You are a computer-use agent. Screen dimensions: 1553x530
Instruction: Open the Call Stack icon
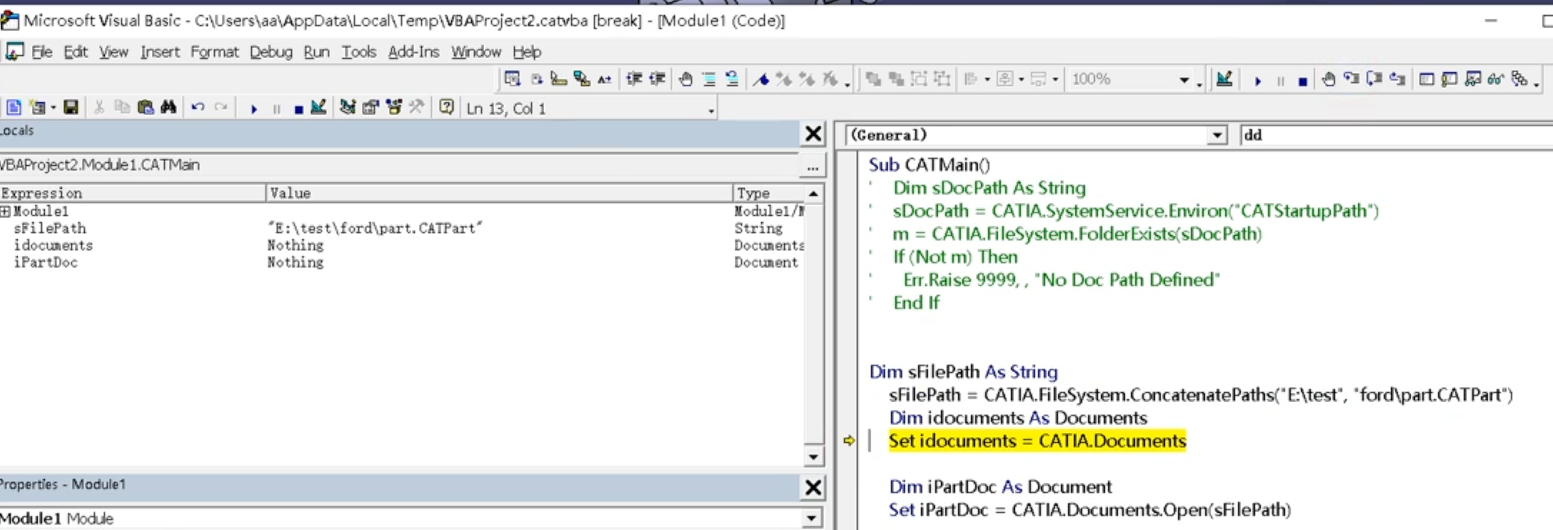1518,79
